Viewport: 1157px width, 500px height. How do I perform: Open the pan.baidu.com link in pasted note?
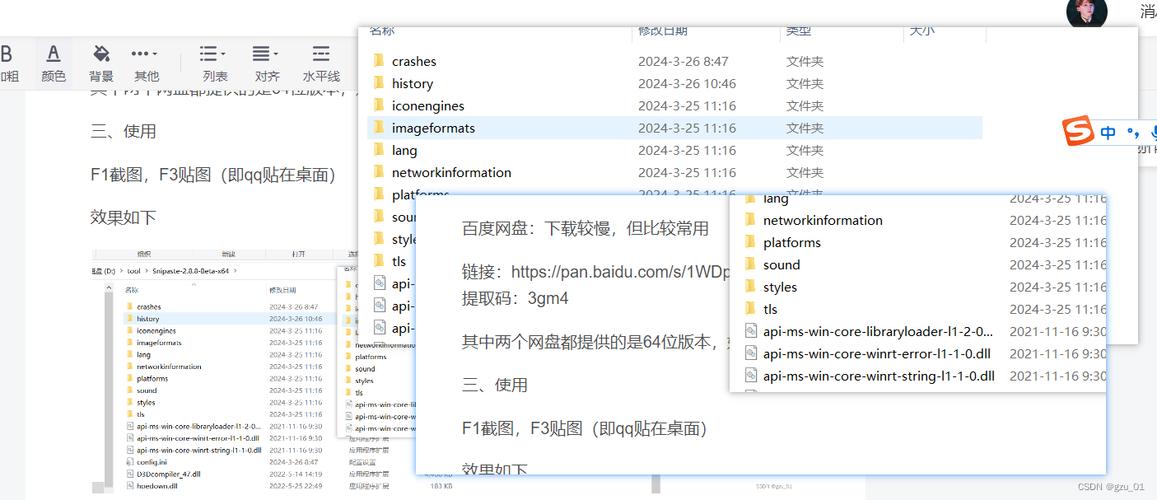pos(620,271)
